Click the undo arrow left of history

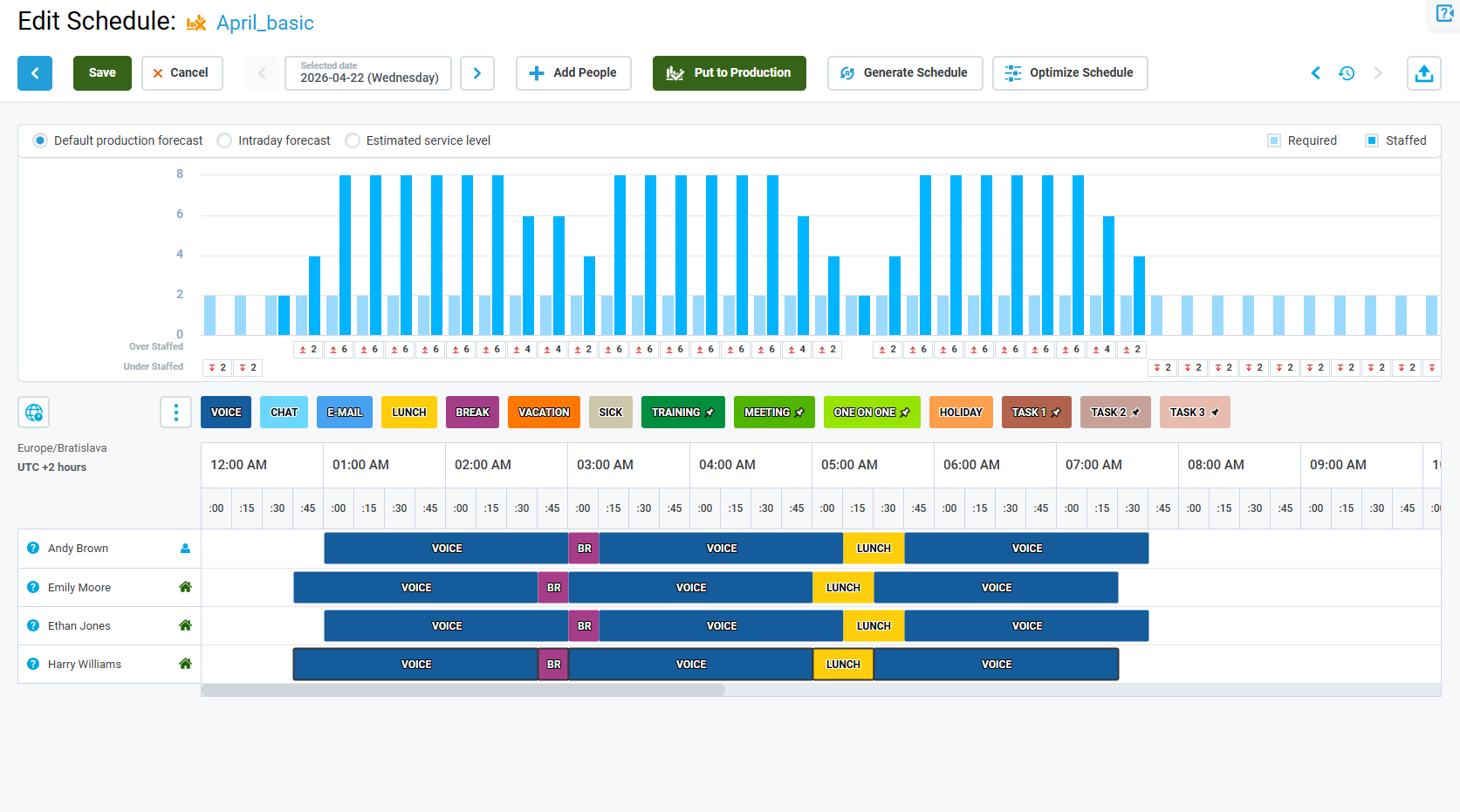(x=1316, y=73)
